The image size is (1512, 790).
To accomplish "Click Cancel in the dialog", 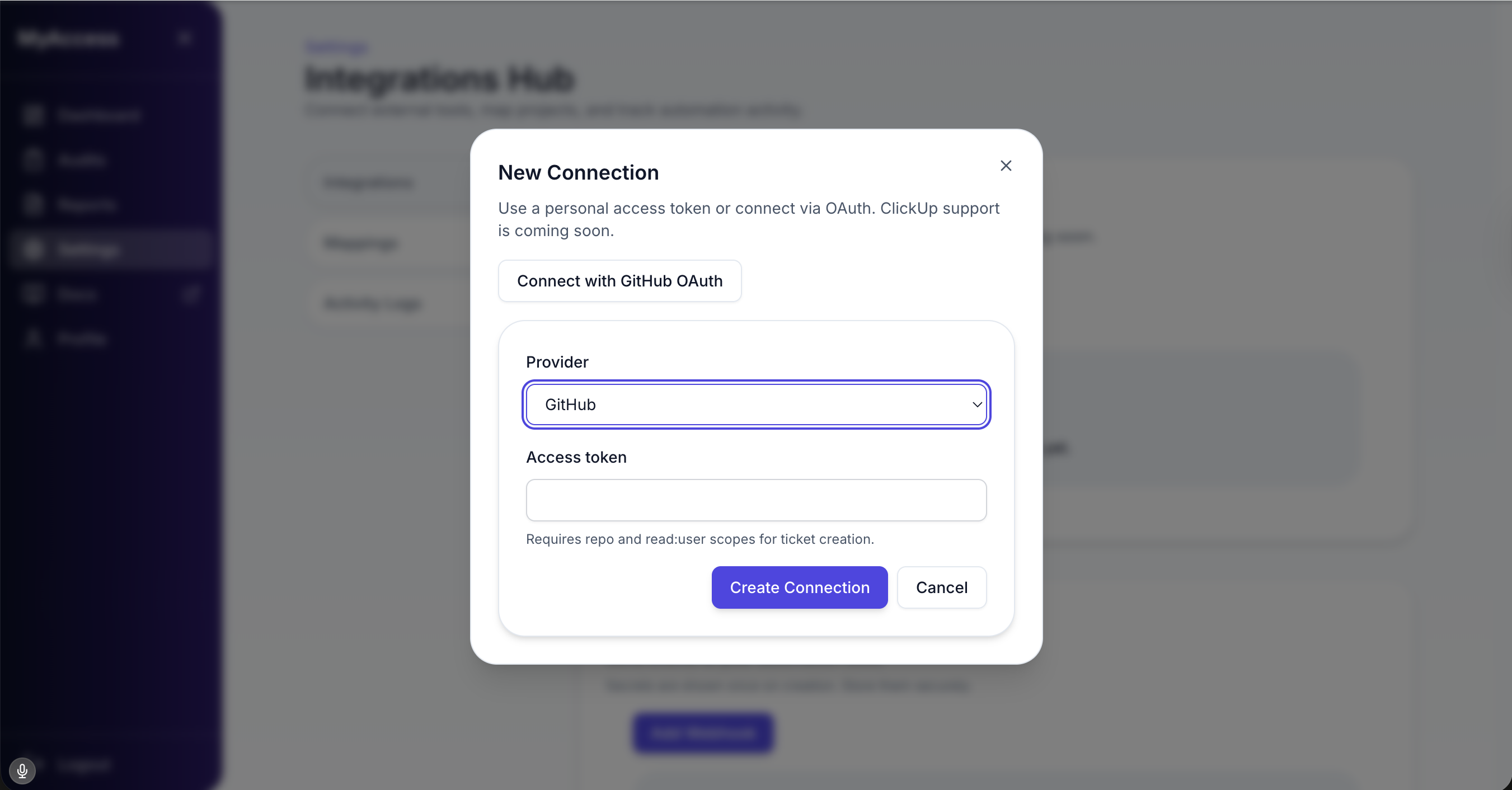I will (x=941, y=587).
